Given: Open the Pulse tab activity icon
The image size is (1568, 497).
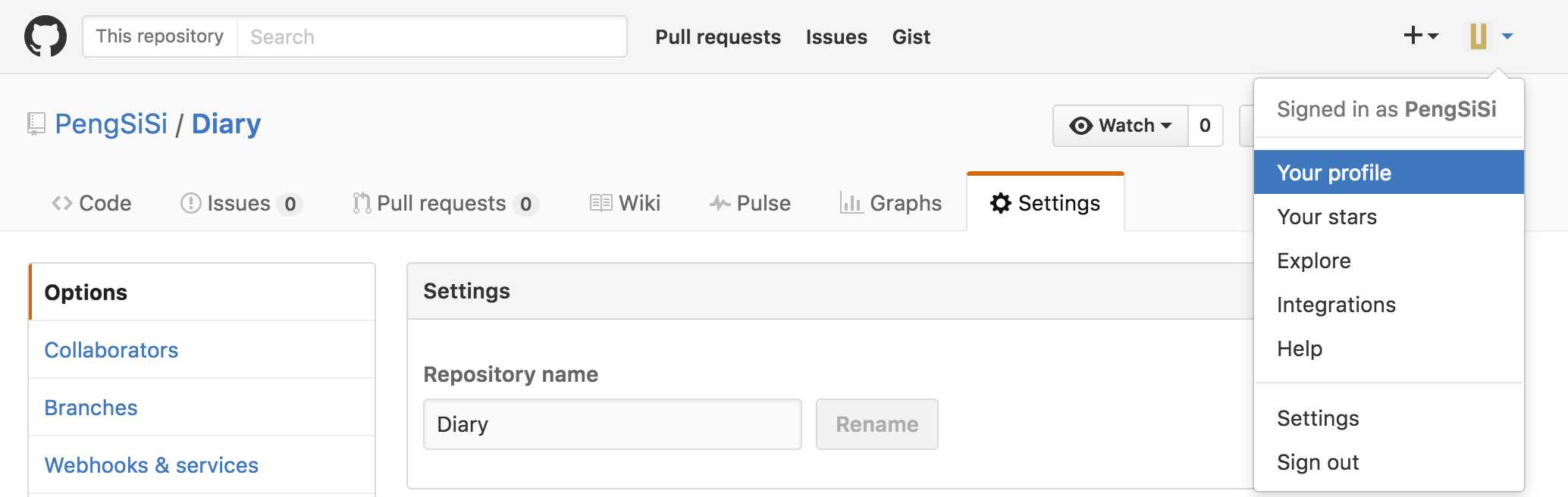Looking at the screenshot, I should click(720, 203).
